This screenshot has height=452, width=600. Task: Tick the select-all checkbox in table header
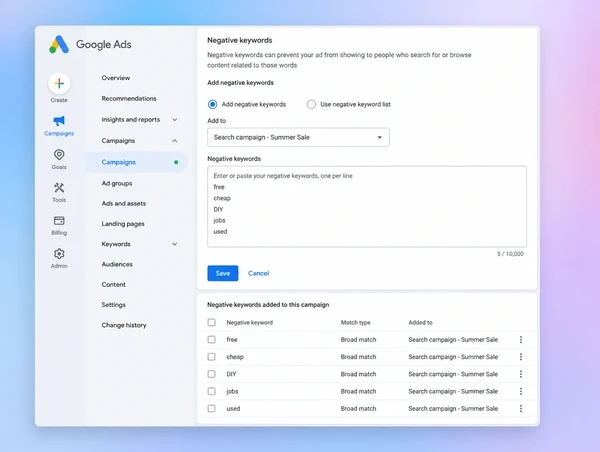[x=212, y=322]
